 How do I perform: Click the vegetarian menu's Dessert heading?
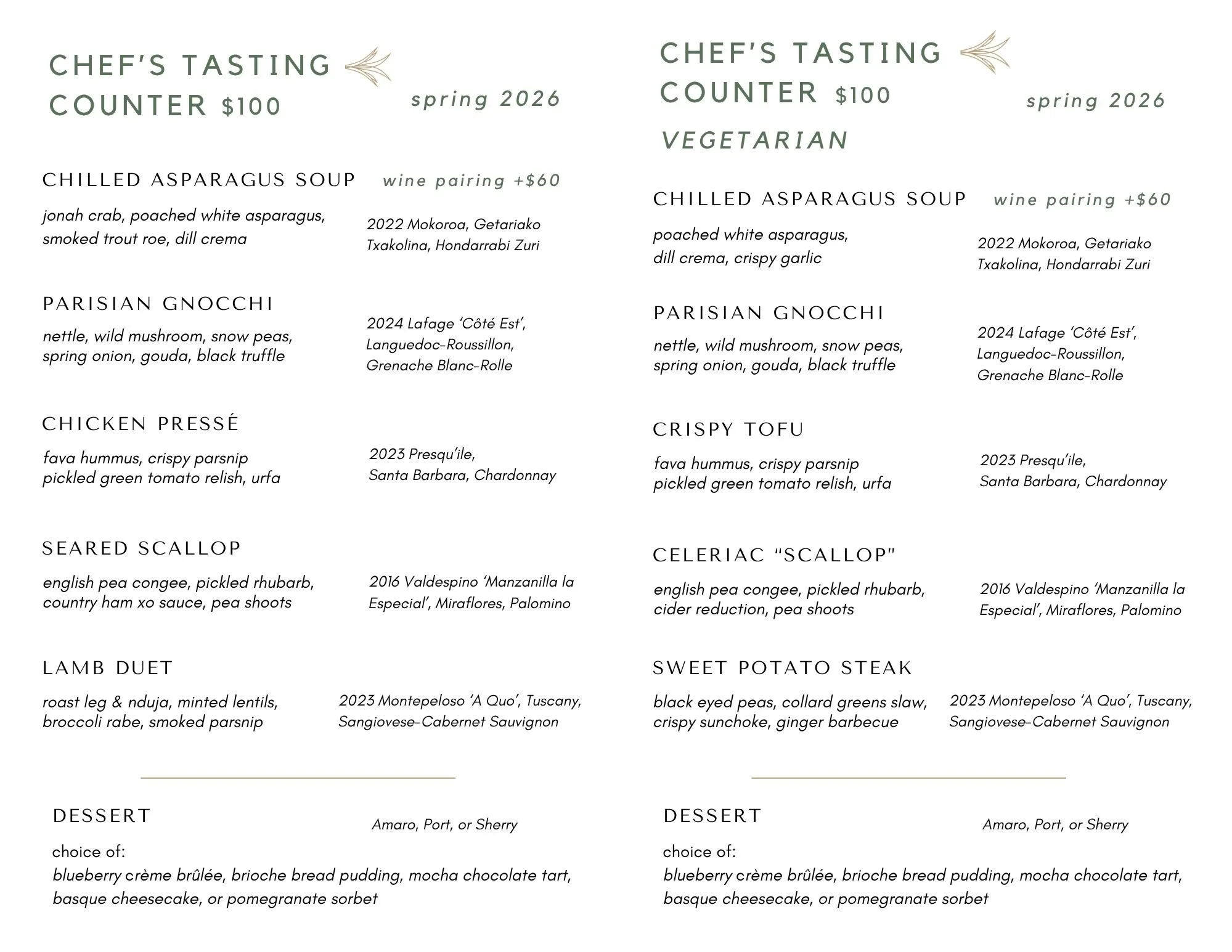pyautogui.click(x=712, y=816)
